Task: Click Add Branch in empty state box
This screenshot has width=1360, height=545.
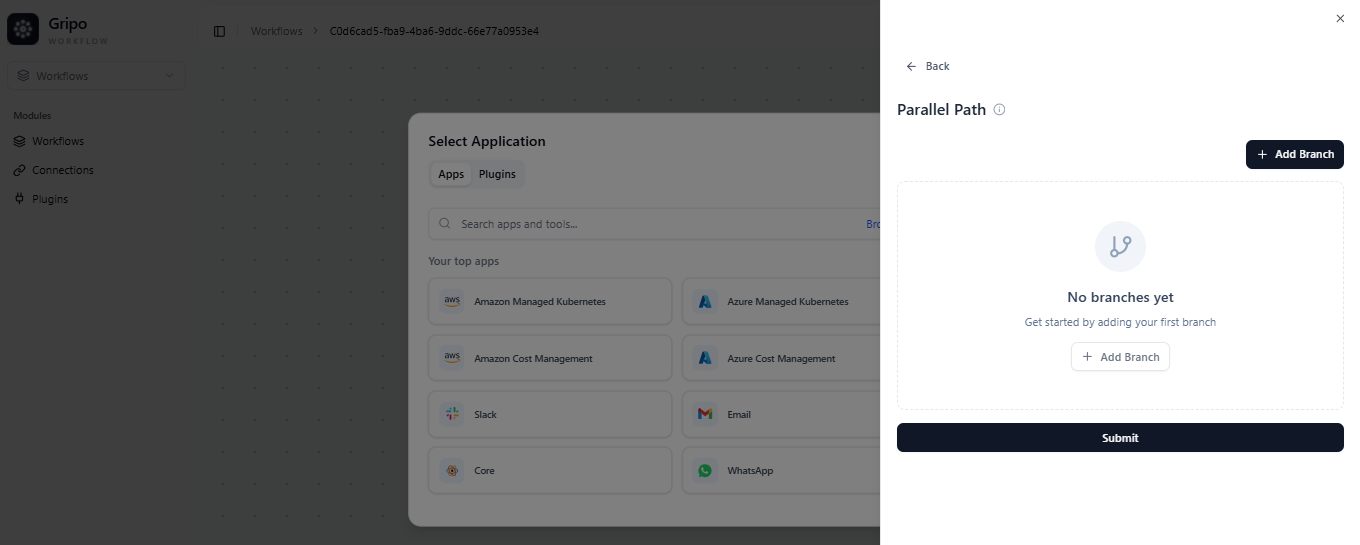Action: pyautogui.click(x=1120, y=357)
